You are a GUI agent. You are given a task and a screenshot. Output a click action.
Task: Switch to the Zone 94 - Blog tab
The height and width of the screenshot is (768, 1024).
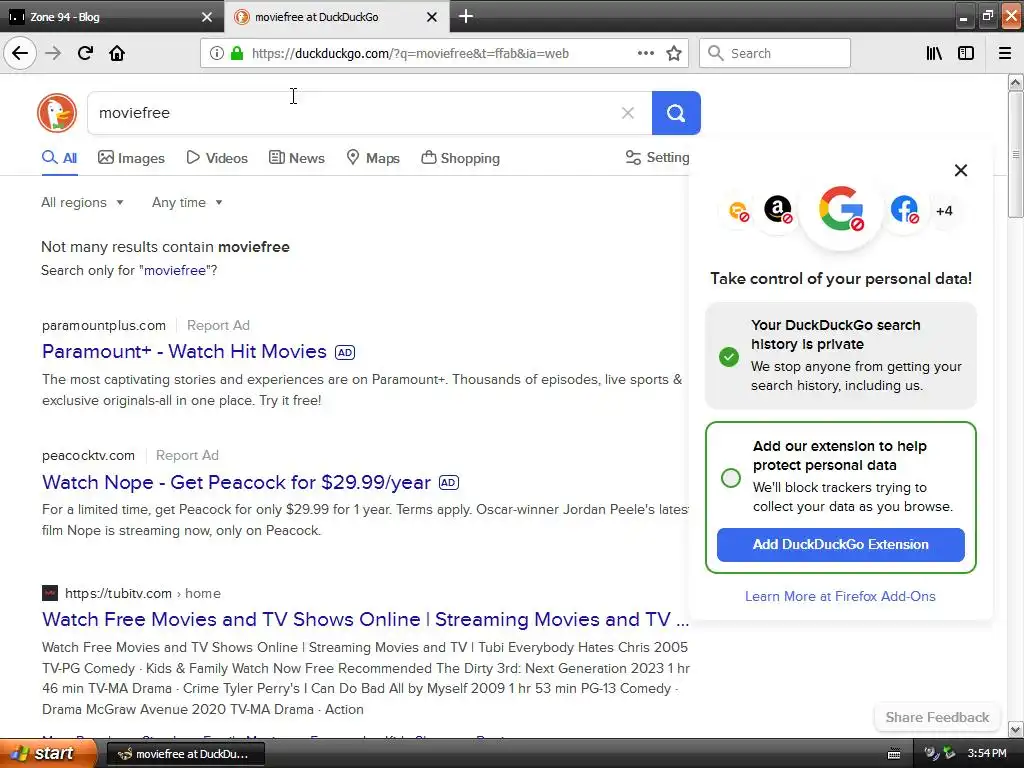tap(111, 17)
